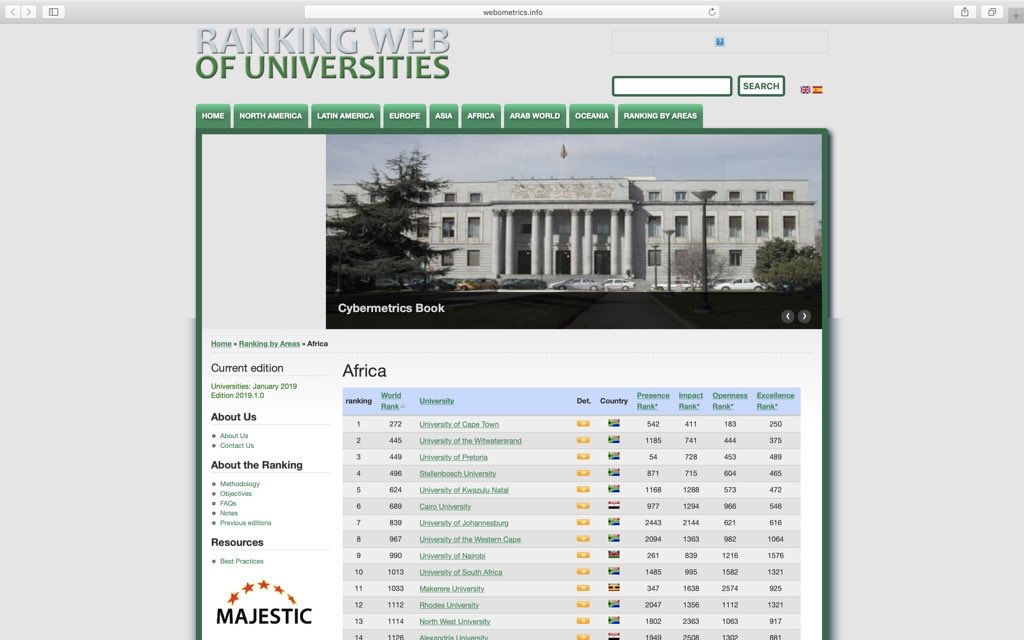
Task: Follow the Ranking by Areas breadcrumb link
Action: click(269, 344)
